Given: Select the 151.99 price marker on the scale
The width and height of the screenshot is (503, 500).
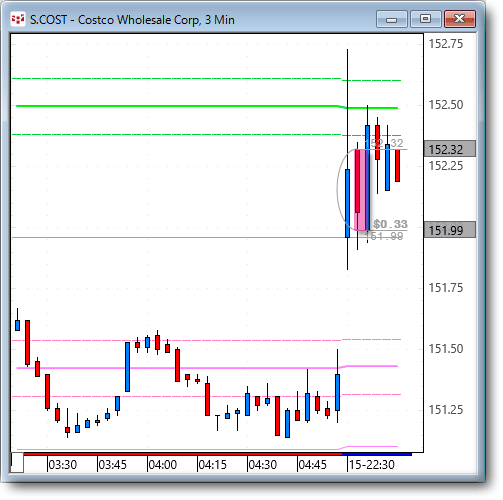Looking at the screenshot, I should coord(450,230).
